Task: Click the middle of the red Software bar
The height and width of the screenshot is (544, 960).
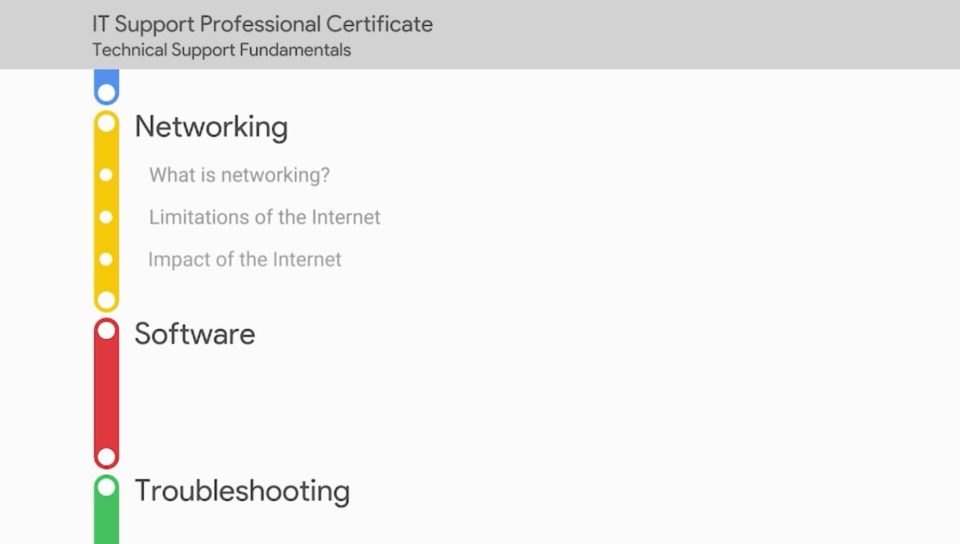Action: click(106, 393)
